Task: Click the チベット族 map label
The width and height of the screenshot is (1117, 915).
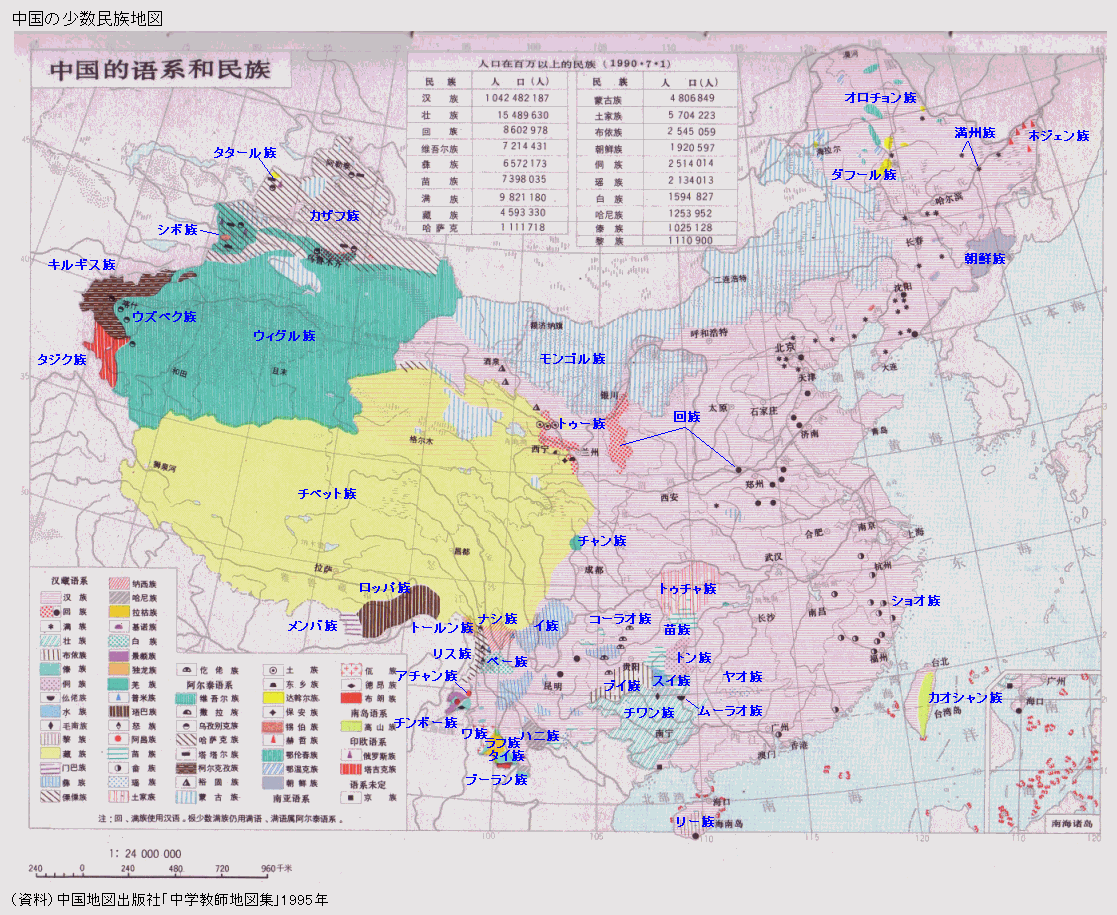Action: click(326, 494)
